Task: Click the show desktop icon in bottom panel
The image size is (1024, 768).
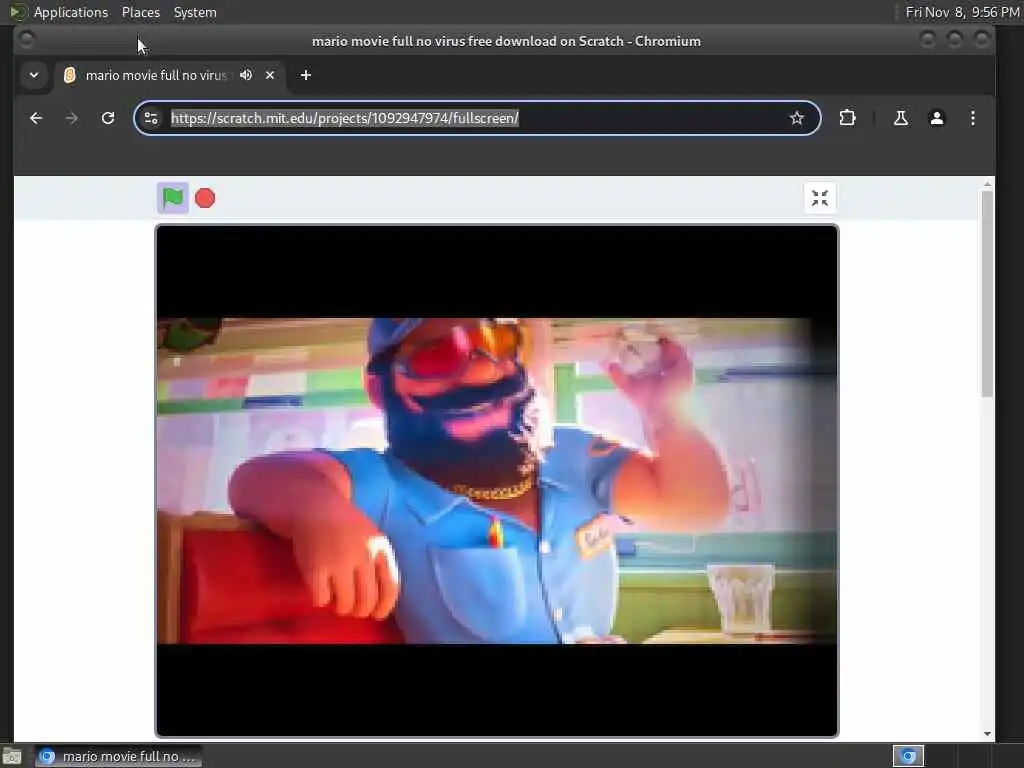Action: (x=12, y=756)
